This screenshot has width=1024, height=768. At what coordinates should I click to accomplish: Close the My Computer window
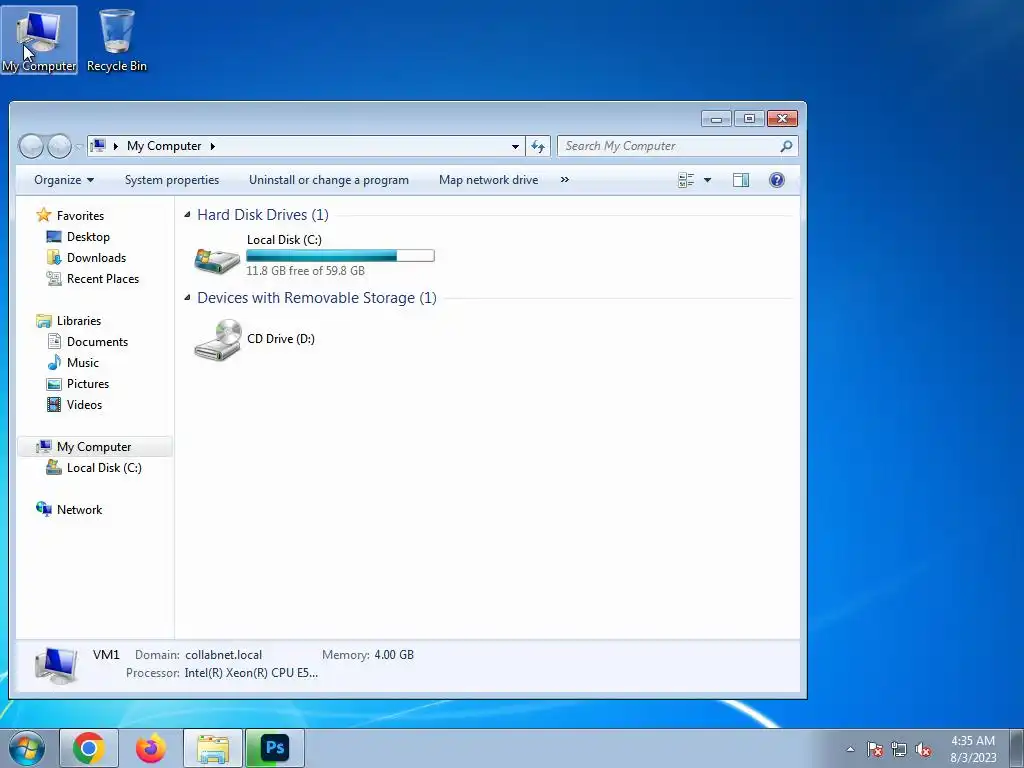[782, 118]
